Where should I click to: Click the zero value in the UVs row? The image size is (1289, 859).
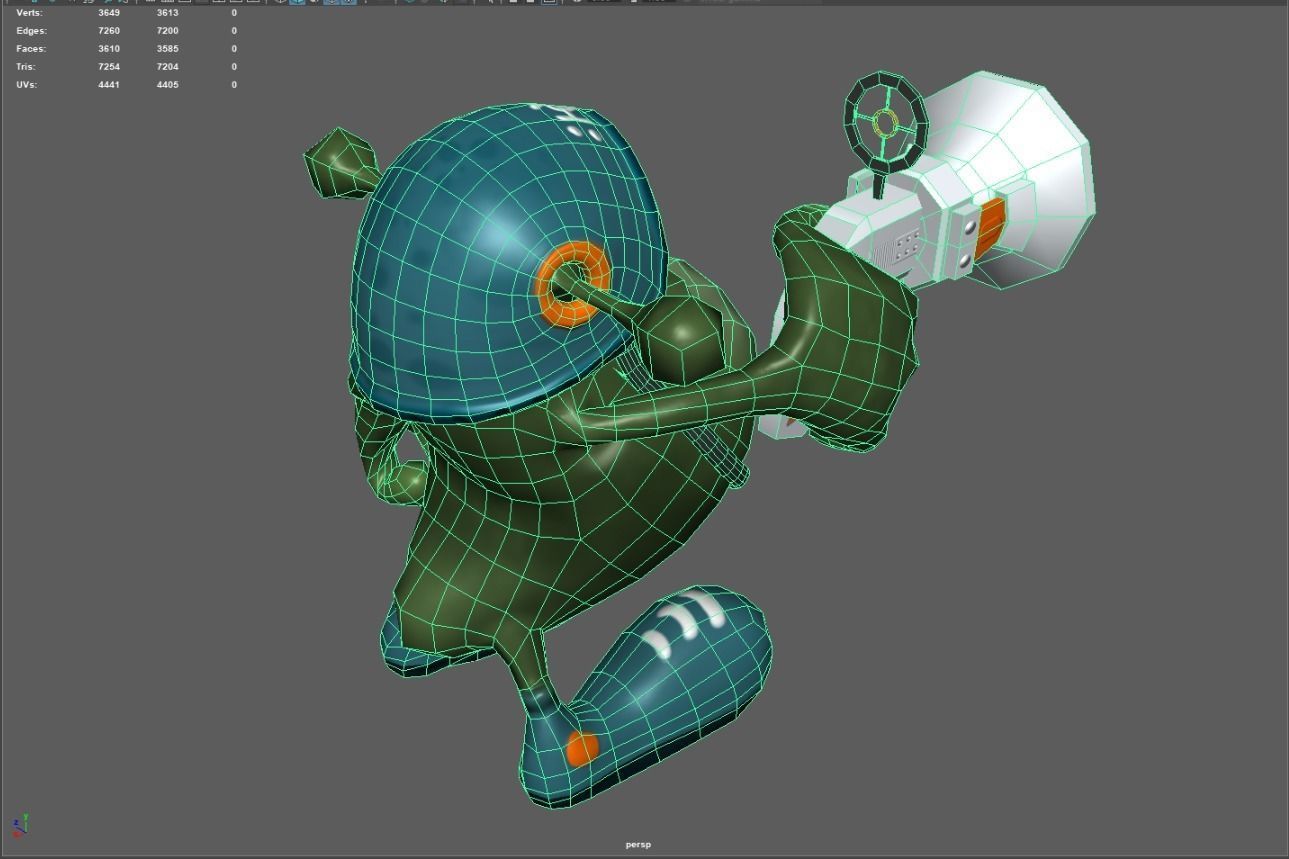tap(234, 85)
